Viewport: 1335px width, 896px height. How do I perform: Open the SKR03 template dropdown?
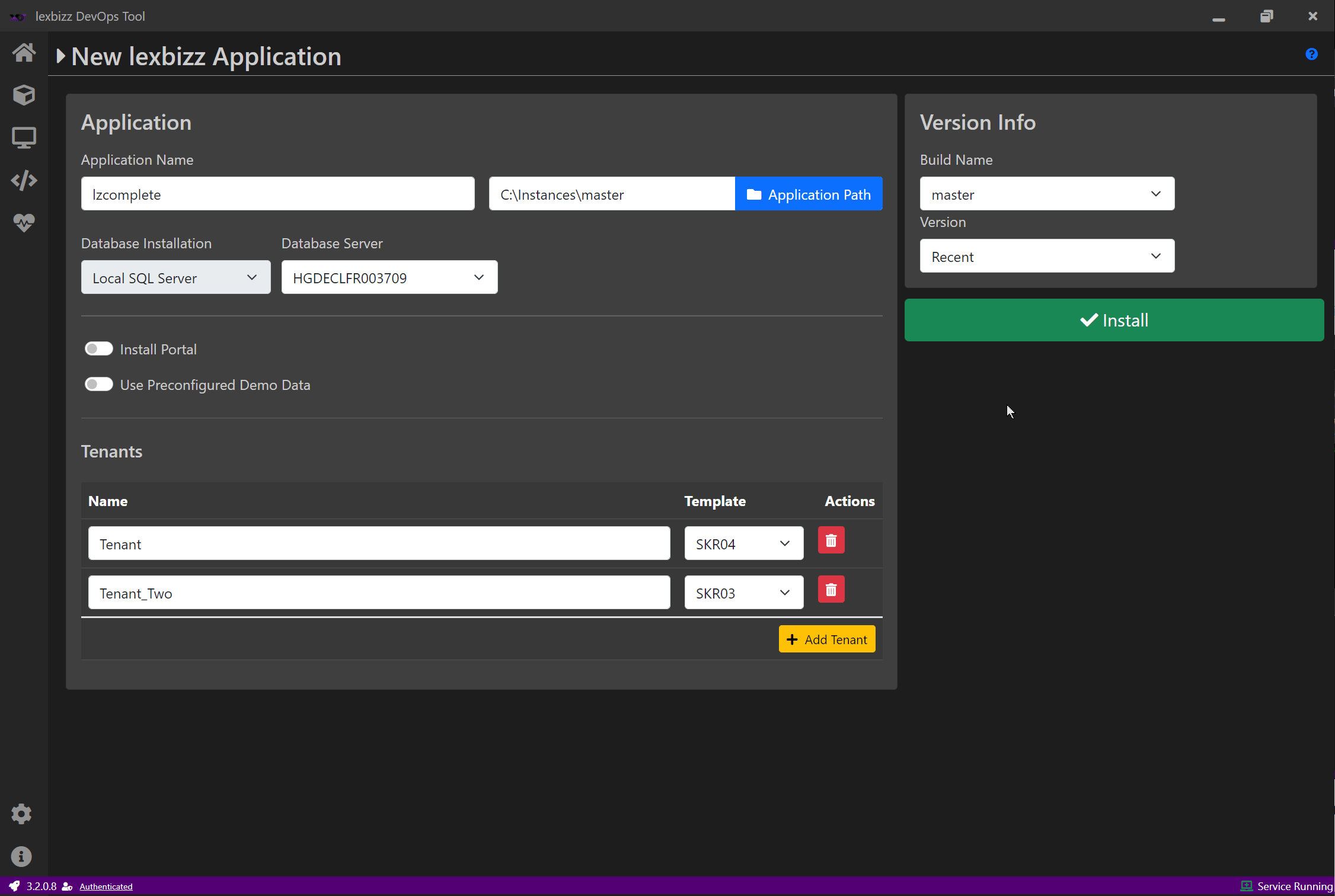744,593
